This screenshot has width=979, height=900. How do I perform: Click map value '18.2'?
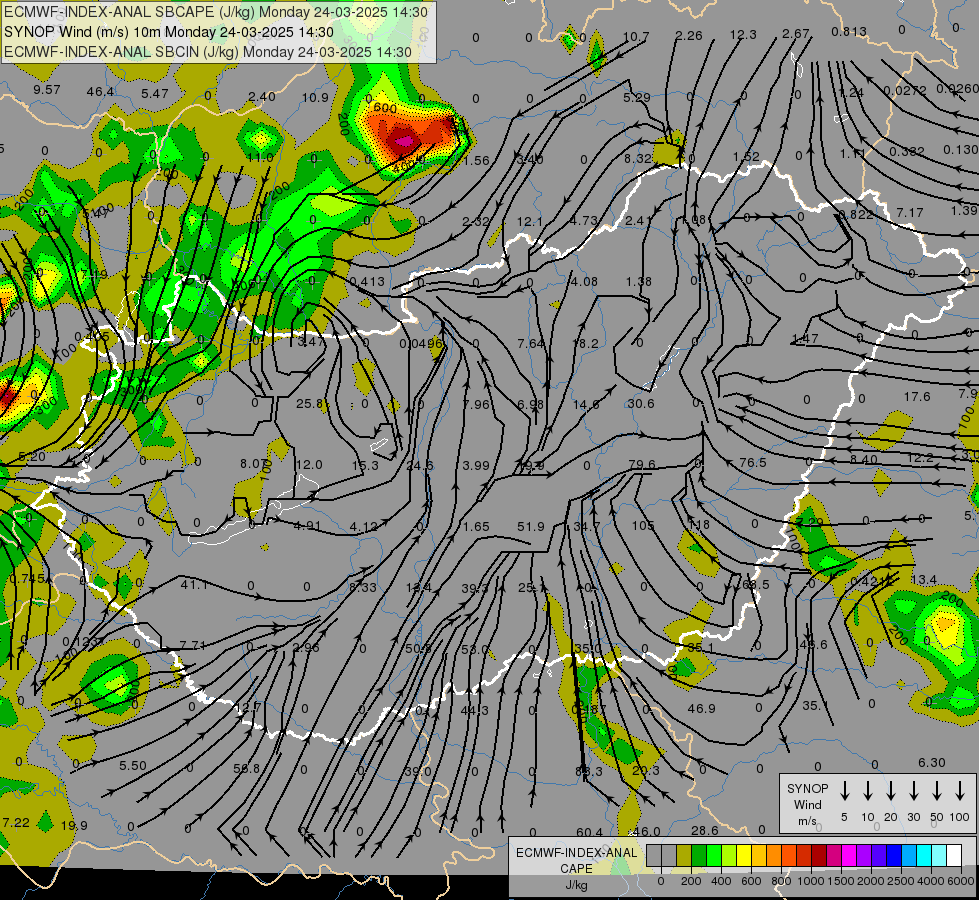(585, 344)
